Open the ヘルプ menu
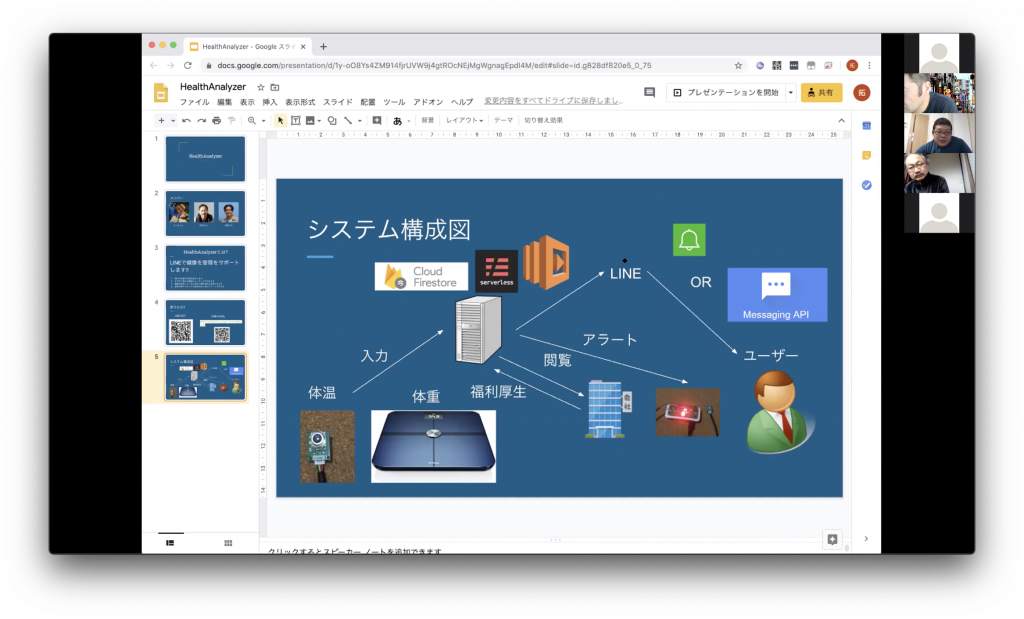 [462, 103]
